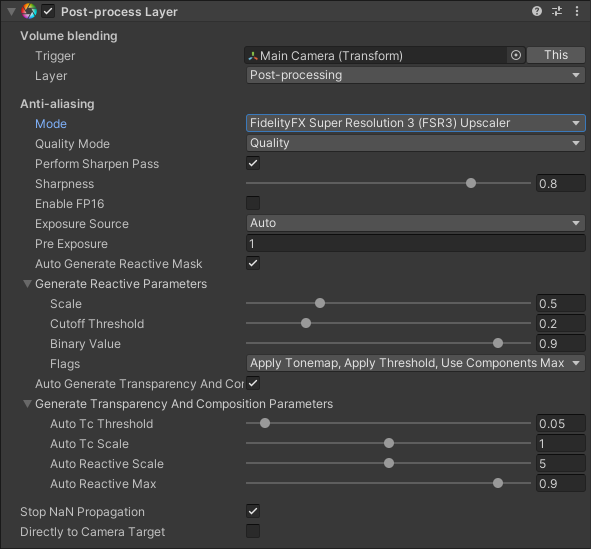Uncheck Stop NaN Propagation
The width and height of the screenshot is (591, 549).
253,511
